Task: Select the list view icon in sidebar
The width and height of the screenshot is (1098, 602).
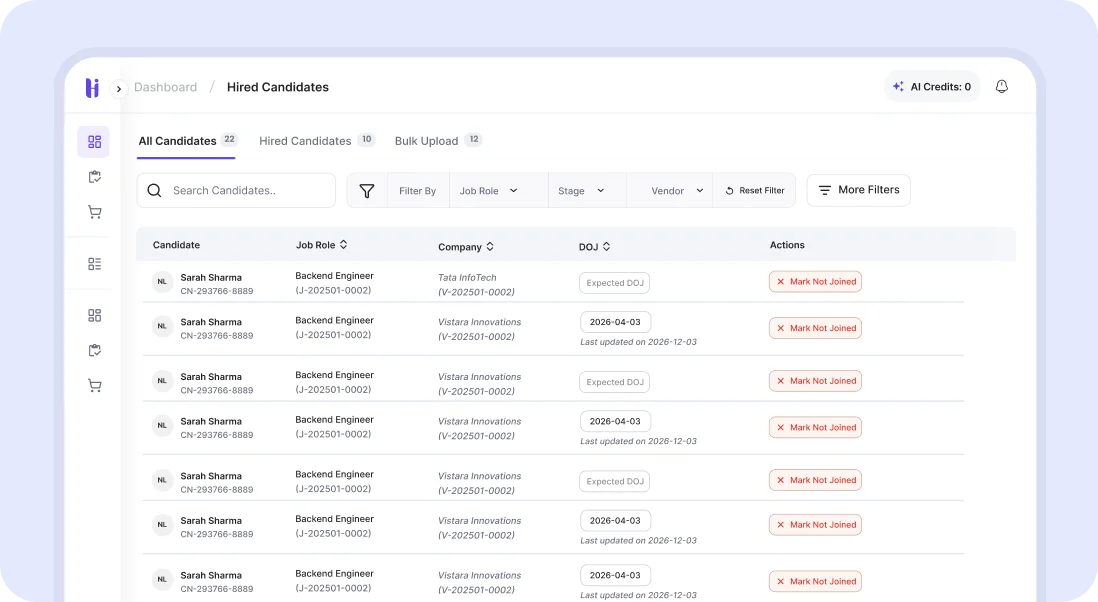Action: (94, 263)
